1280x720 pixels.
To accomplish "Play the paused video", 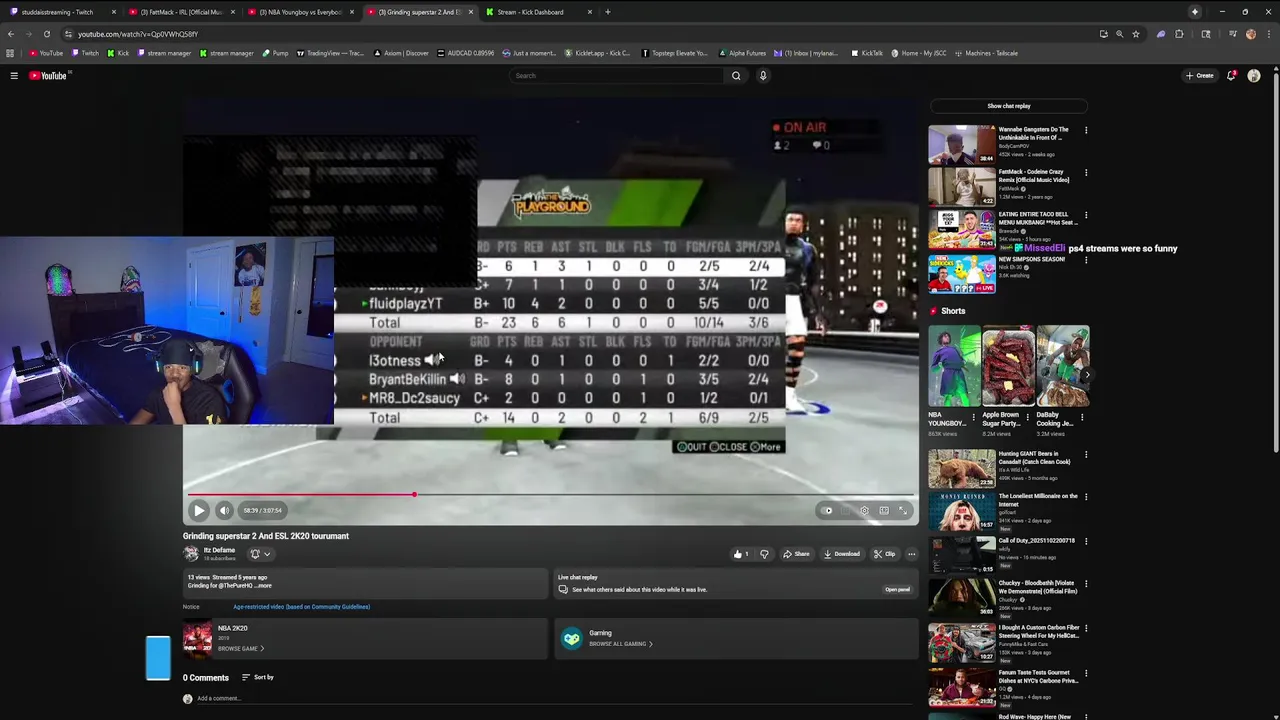I will [199, 510].
